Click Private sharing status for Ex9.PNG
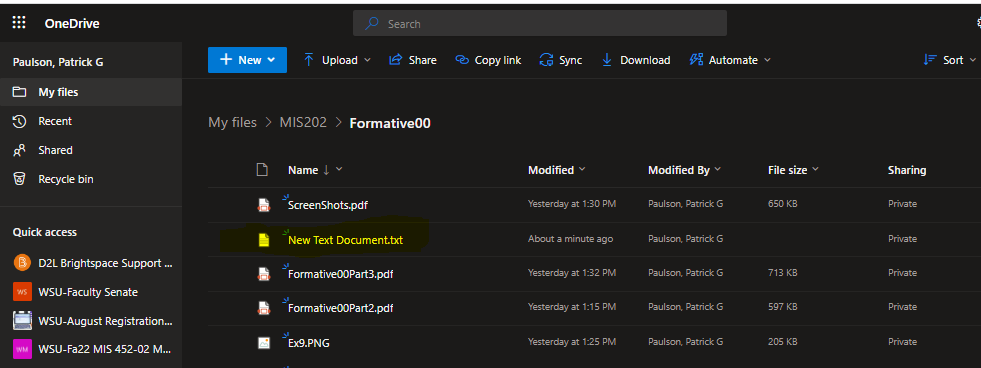This screenshot has width=981, height=368. (902, 342)
